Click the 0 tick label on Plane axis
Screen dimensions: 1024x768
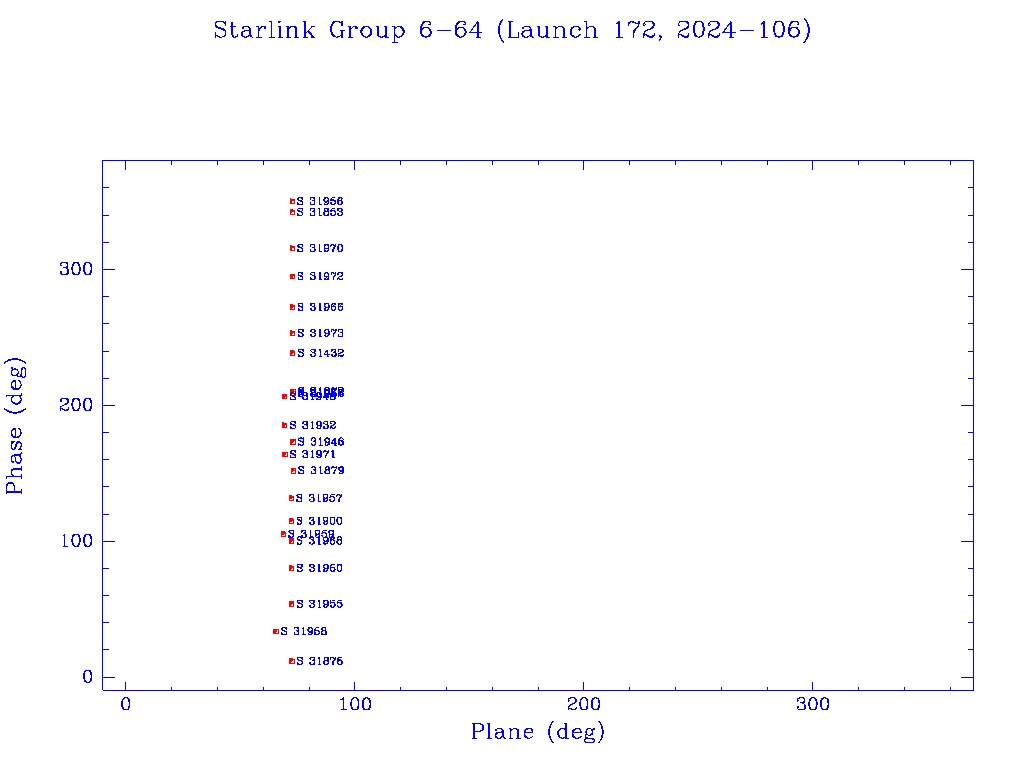pyautogui.click(x=125, y=704)
